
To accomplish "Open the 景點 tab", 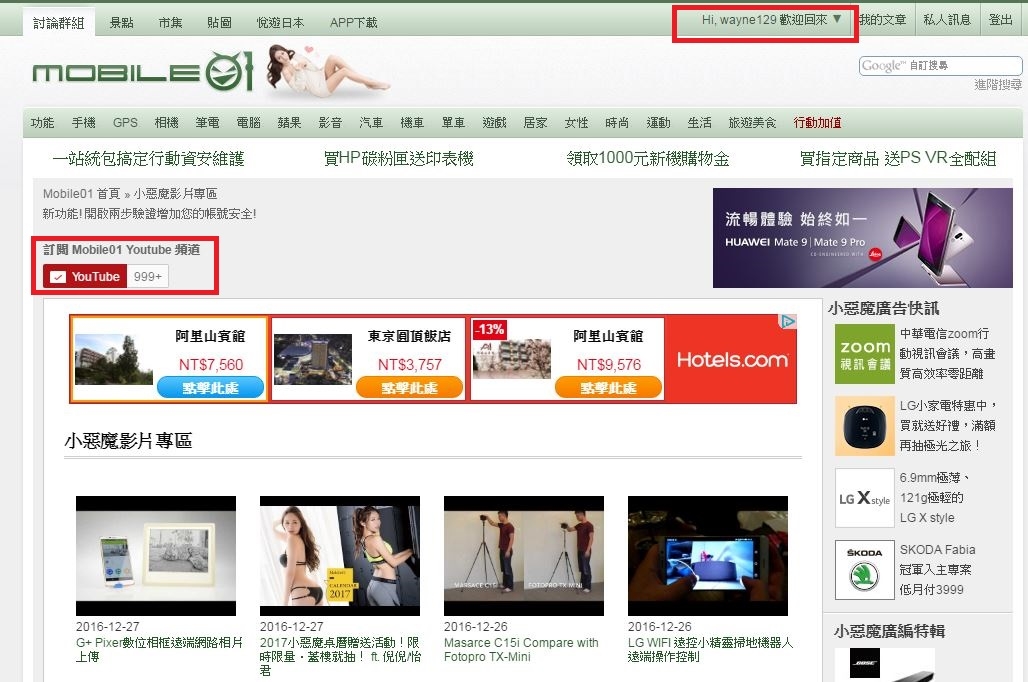I will pyautogui.click(x=121, y=23).
